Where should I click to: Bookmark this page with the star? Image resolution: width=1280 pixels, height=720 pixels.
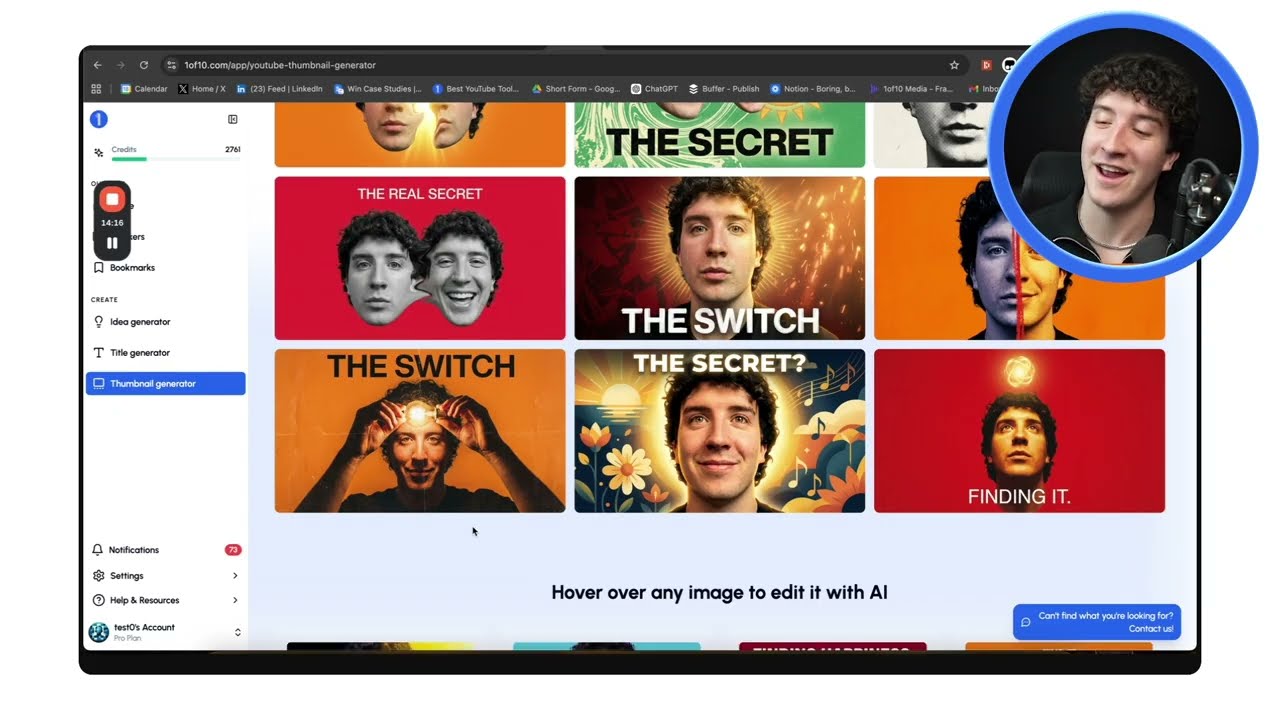954,65
